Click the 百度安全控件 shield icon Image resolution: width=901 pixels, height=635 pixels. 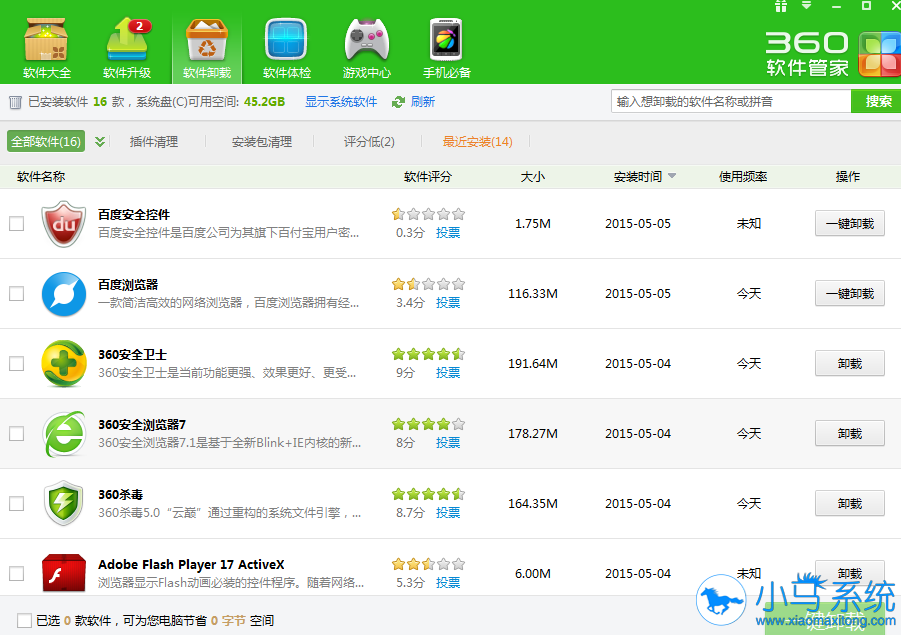pyautogui.click(x=64, y=224)
